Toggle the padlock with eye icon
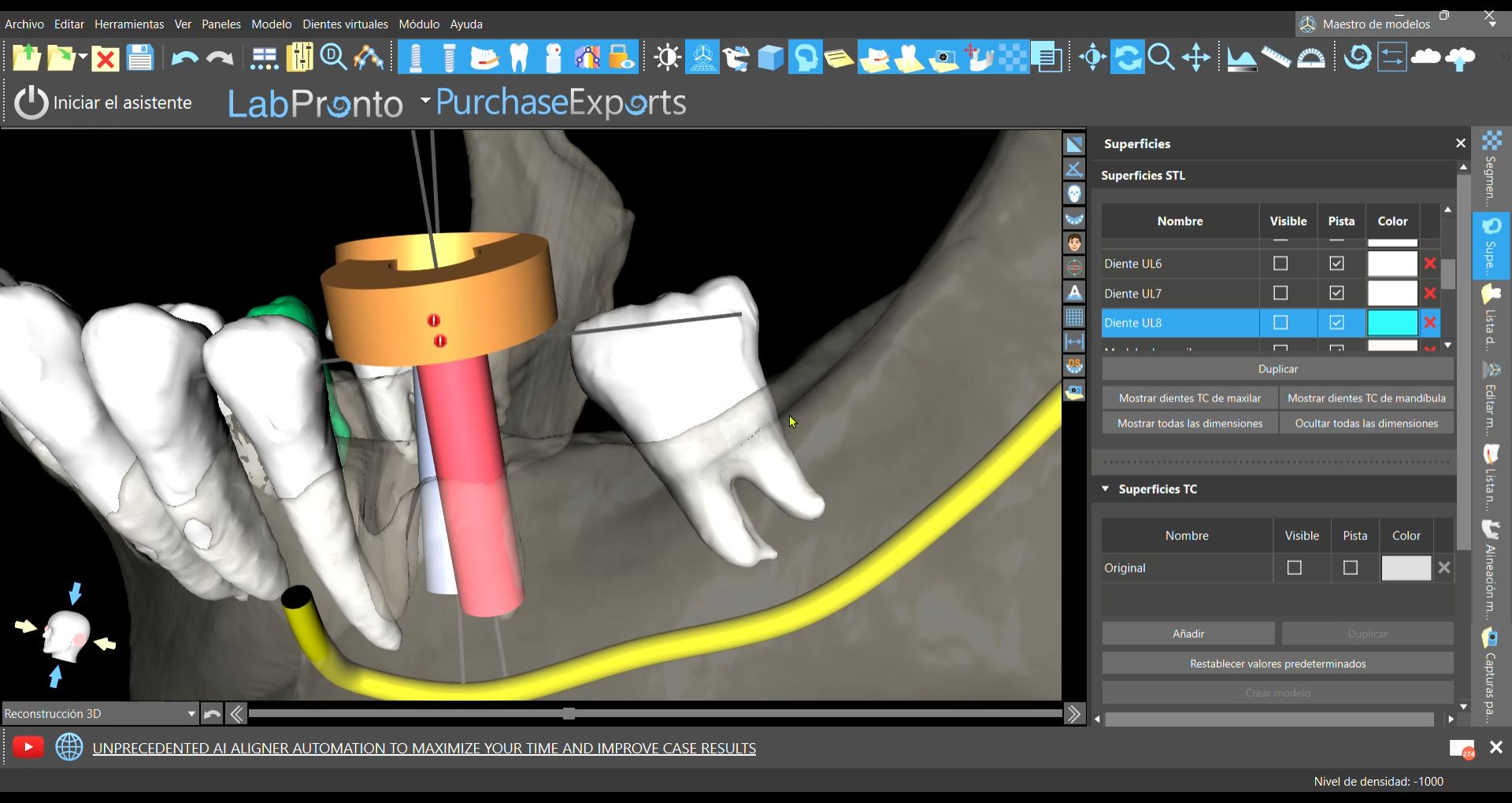 (x=621, y=58)
